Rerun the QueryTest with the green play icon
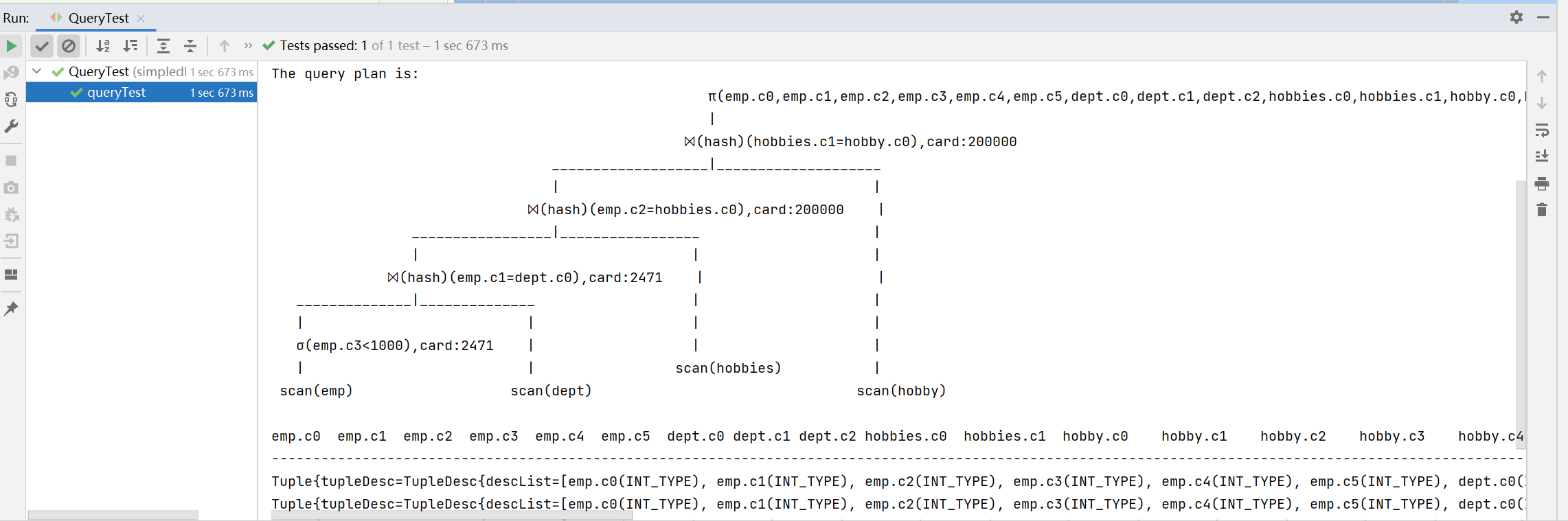This screenshot has width=1568, height=521. click(x=11, y=46)
